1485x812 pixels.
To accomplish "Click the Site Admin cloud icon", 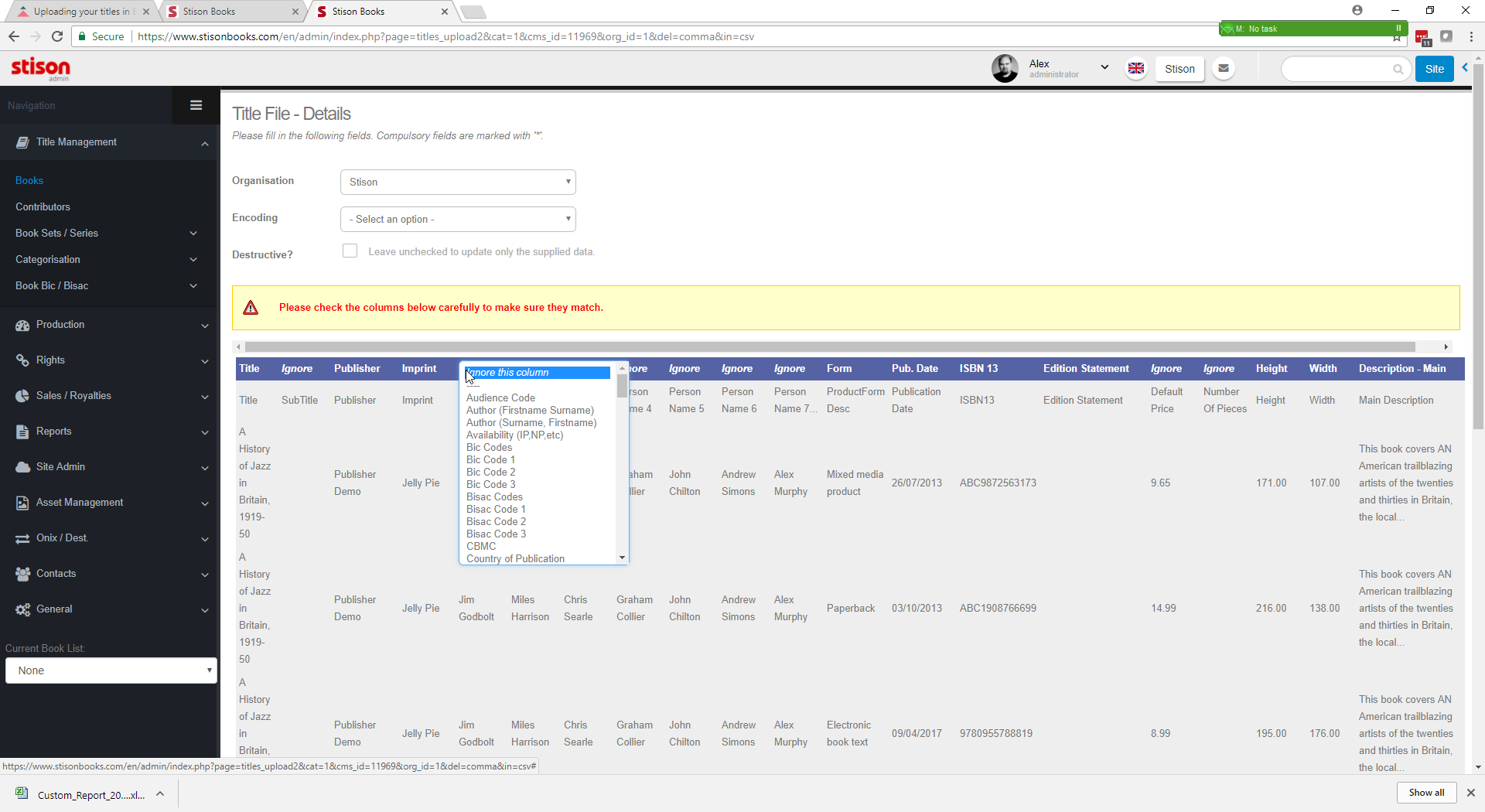I will point(22,467).
